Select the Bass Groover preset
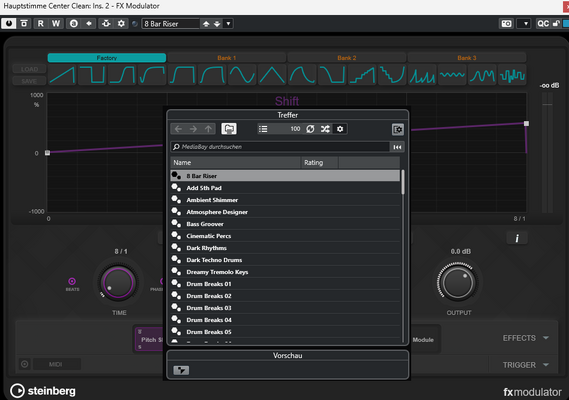This screenshot has width=569, height=400. [285, 224]
